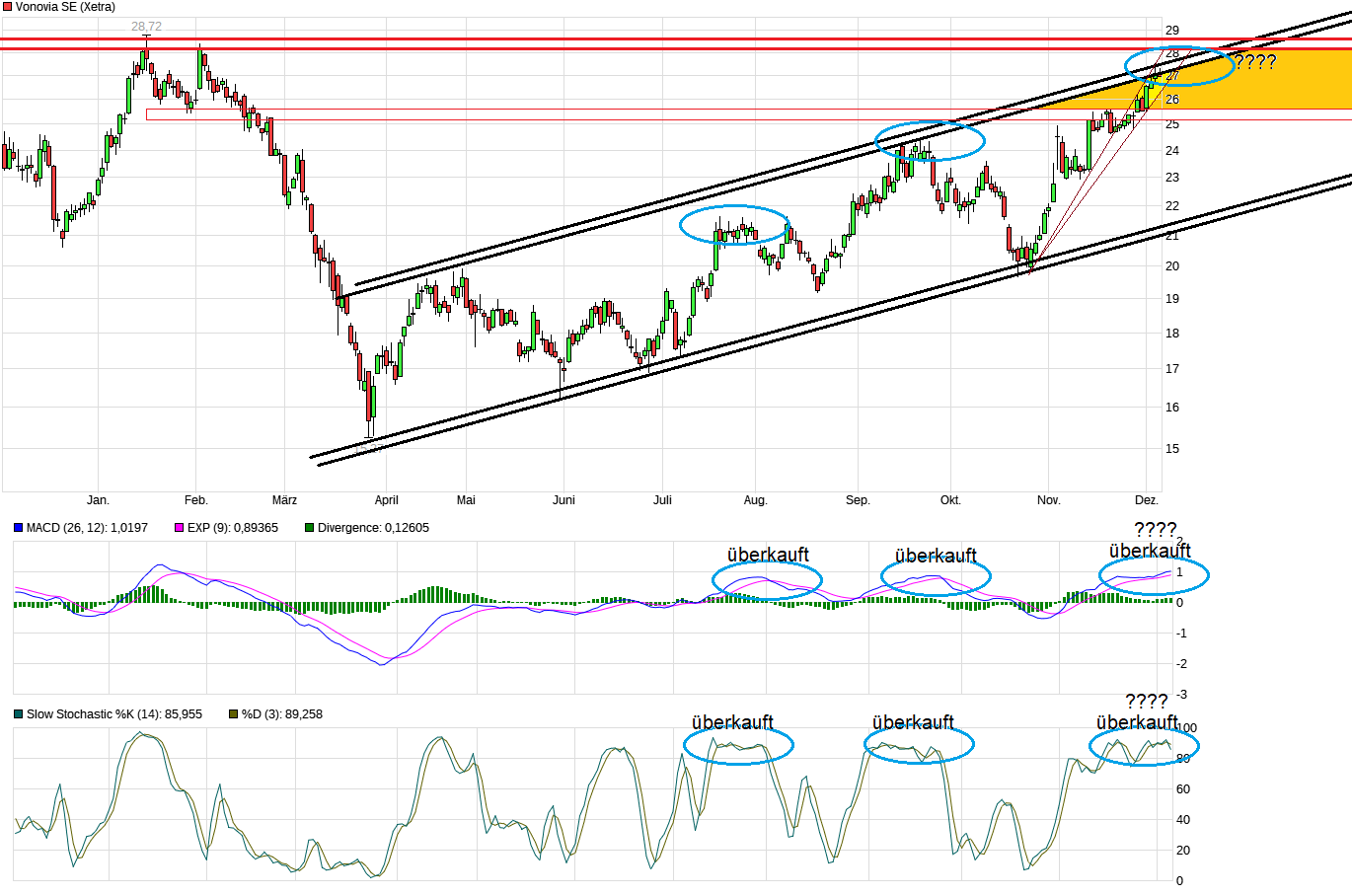Click the 'Juli' month label
The height and width of the screenshot is (896, 1352).
[x=662, y=500]
